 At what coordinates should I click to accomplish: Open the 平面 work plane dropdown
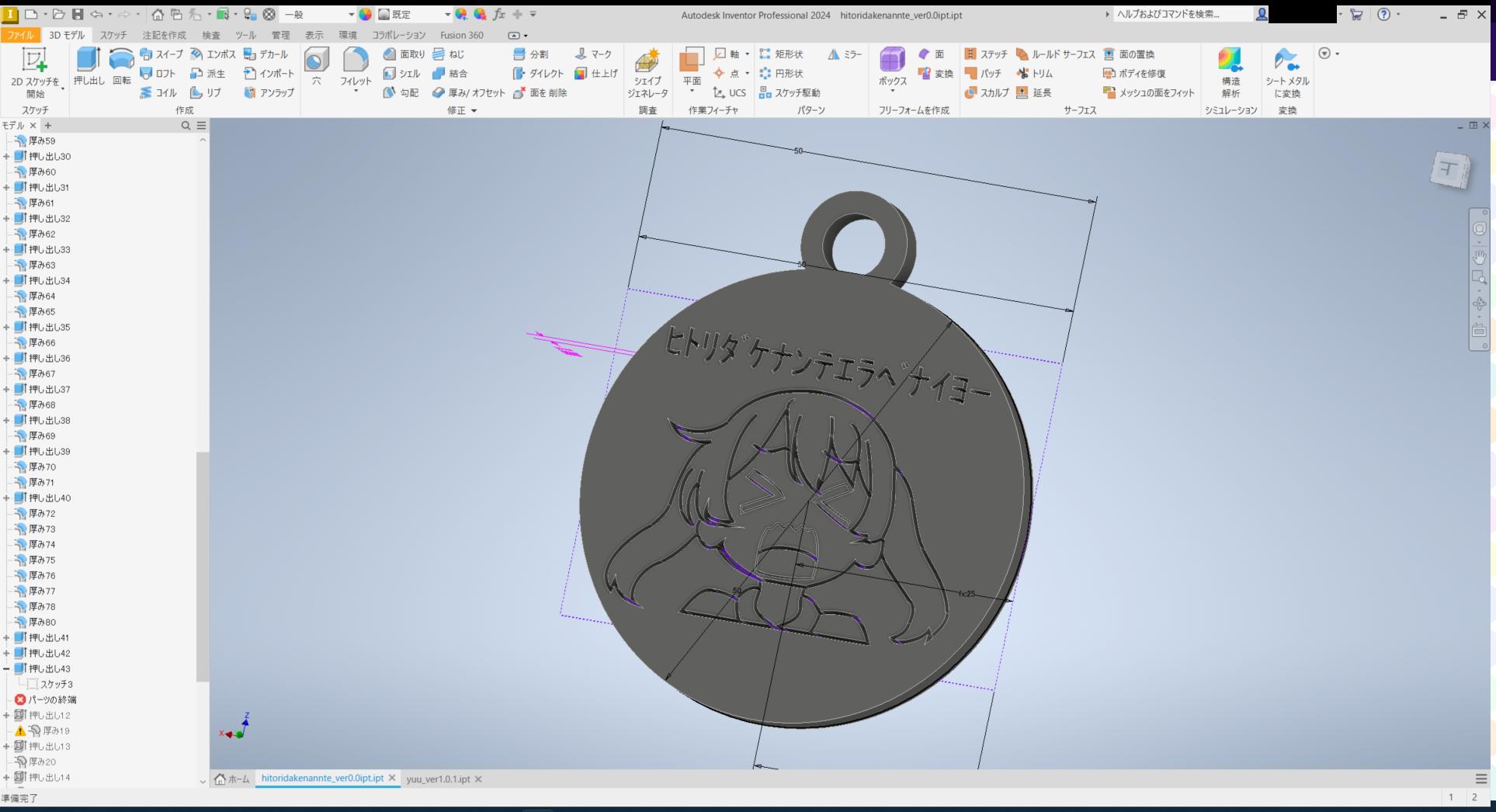click(x=691, y=92)
